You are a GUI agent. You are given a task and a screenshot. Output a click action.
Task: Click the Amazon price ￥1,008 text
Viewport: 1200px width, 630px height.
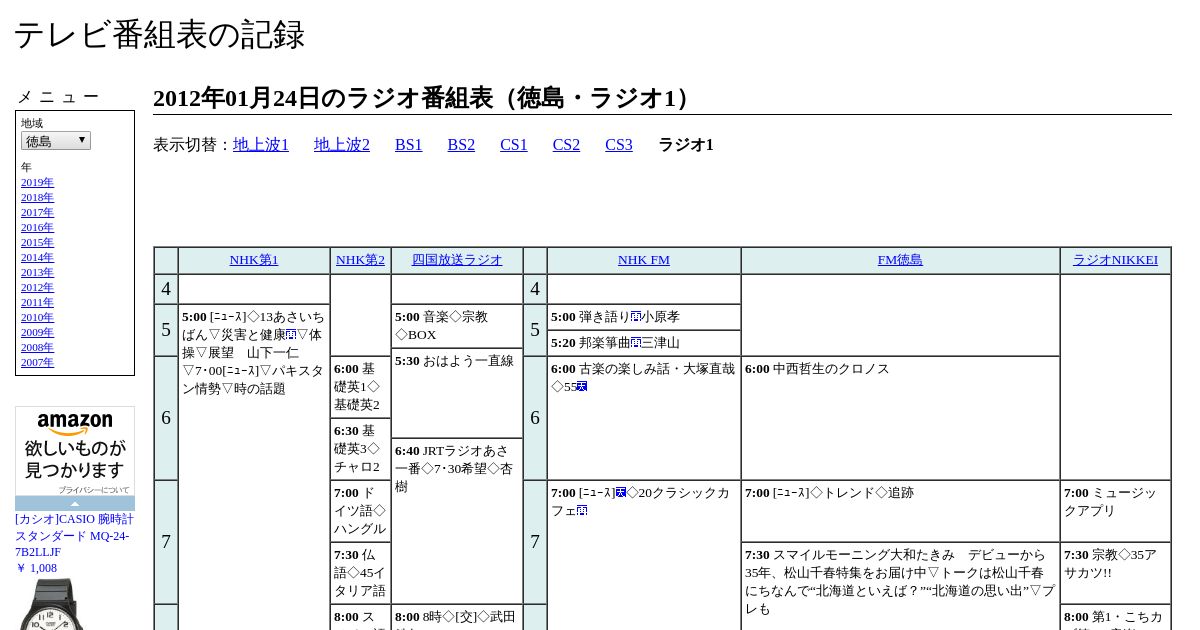point(36,568)
